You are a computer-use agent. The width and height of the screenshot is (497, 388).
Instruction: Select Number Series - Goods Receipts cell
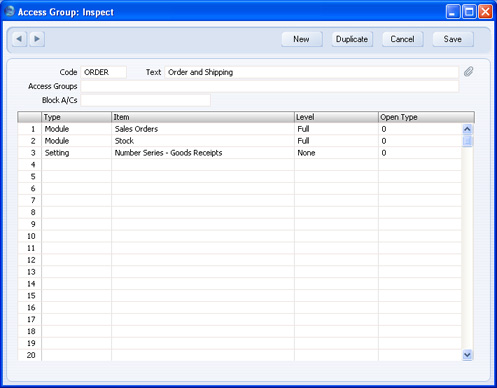pyautogui.click(x=203, y=153)
